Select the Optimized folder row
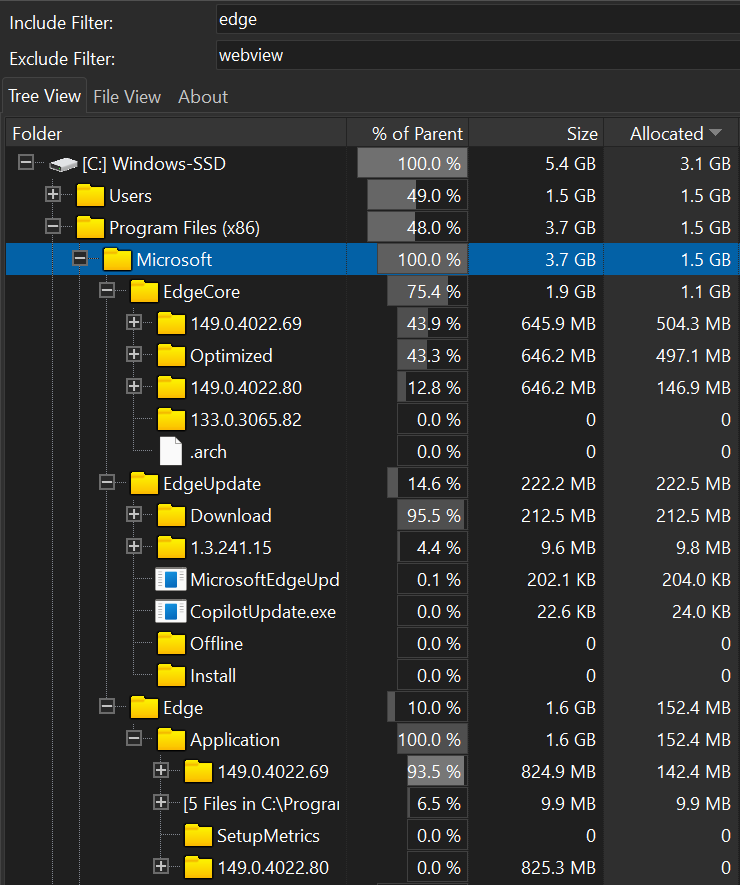 click(x=373, y=356)
